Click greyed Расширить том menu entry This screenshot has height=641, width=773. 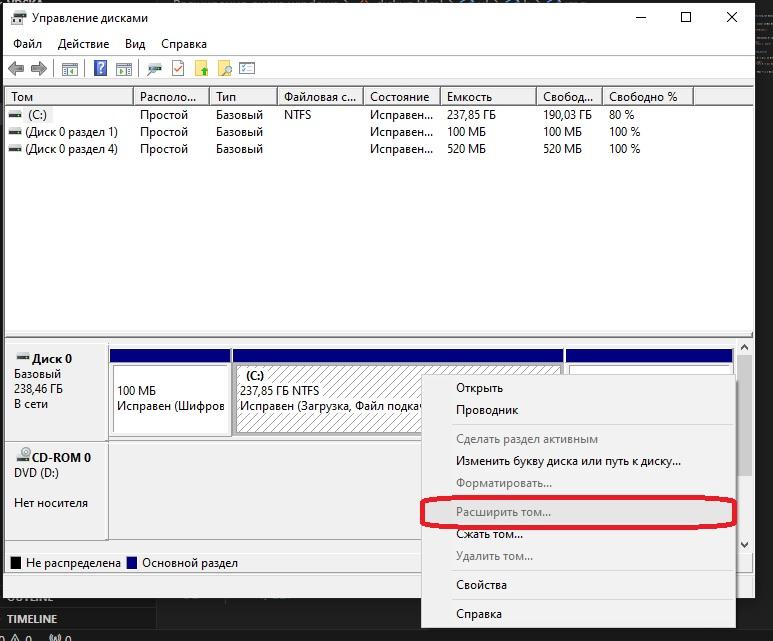coord(578,512)
